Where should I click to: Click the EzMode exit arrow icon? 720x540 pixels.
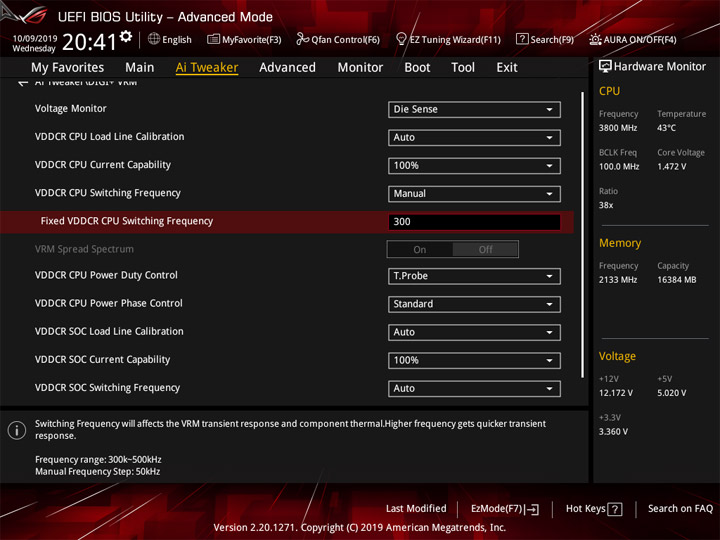[x=533, y=509]
